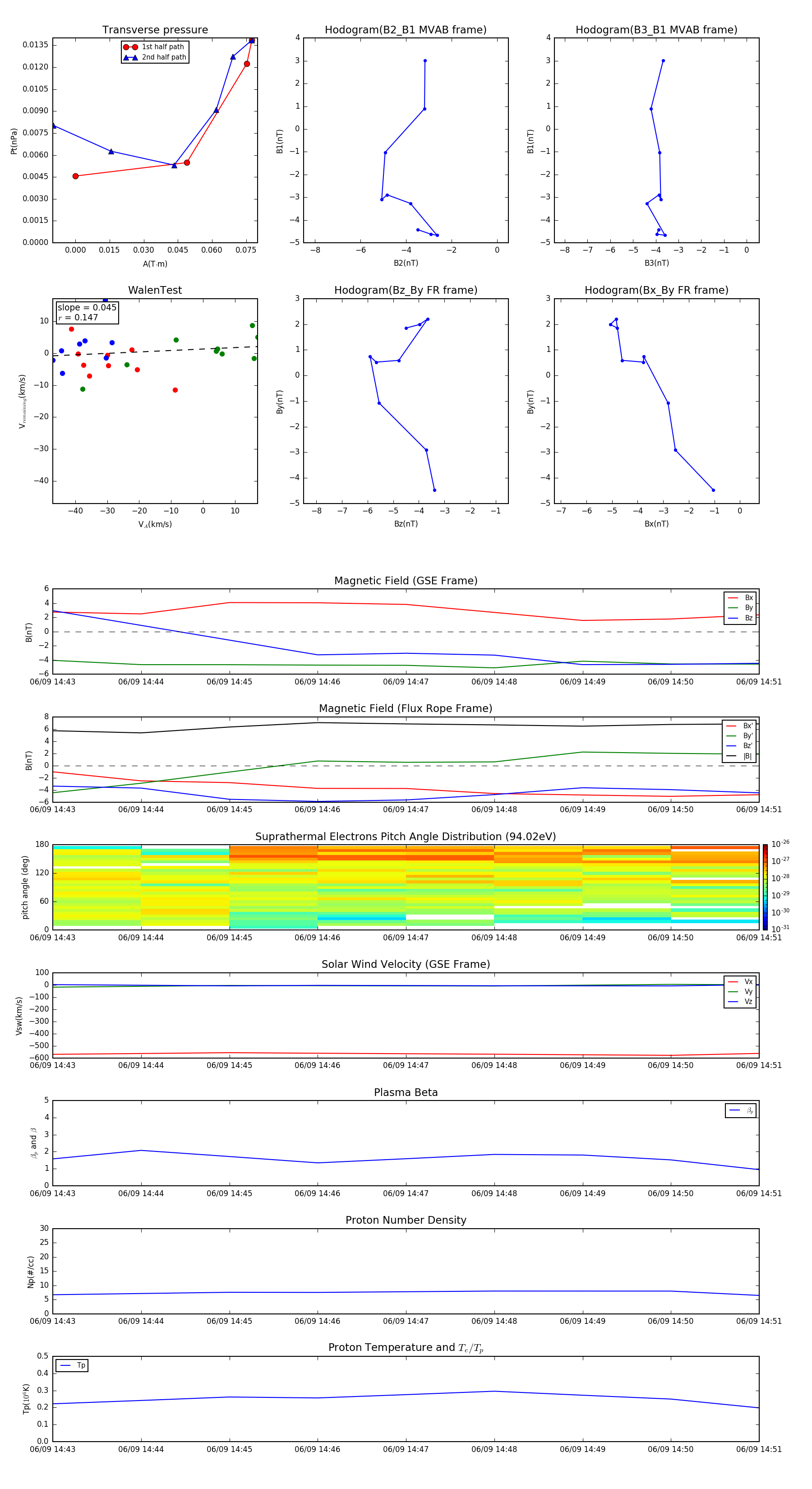812x1489 pixels.
Task: Click the "WalenTest" plot title
Action: click(x=155, y=290)
